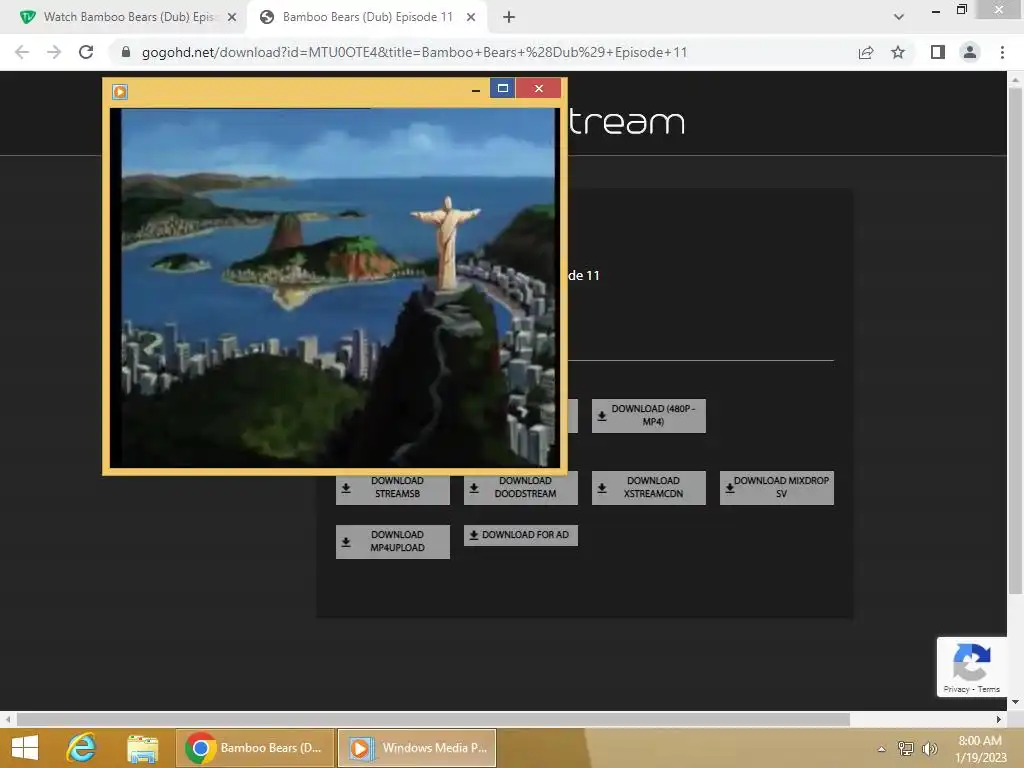Select the Bamboo Bears (Dub) Episode 11 tab
Screen dimensions: 1024x768
pyautogui.click(x=367, y=17)
